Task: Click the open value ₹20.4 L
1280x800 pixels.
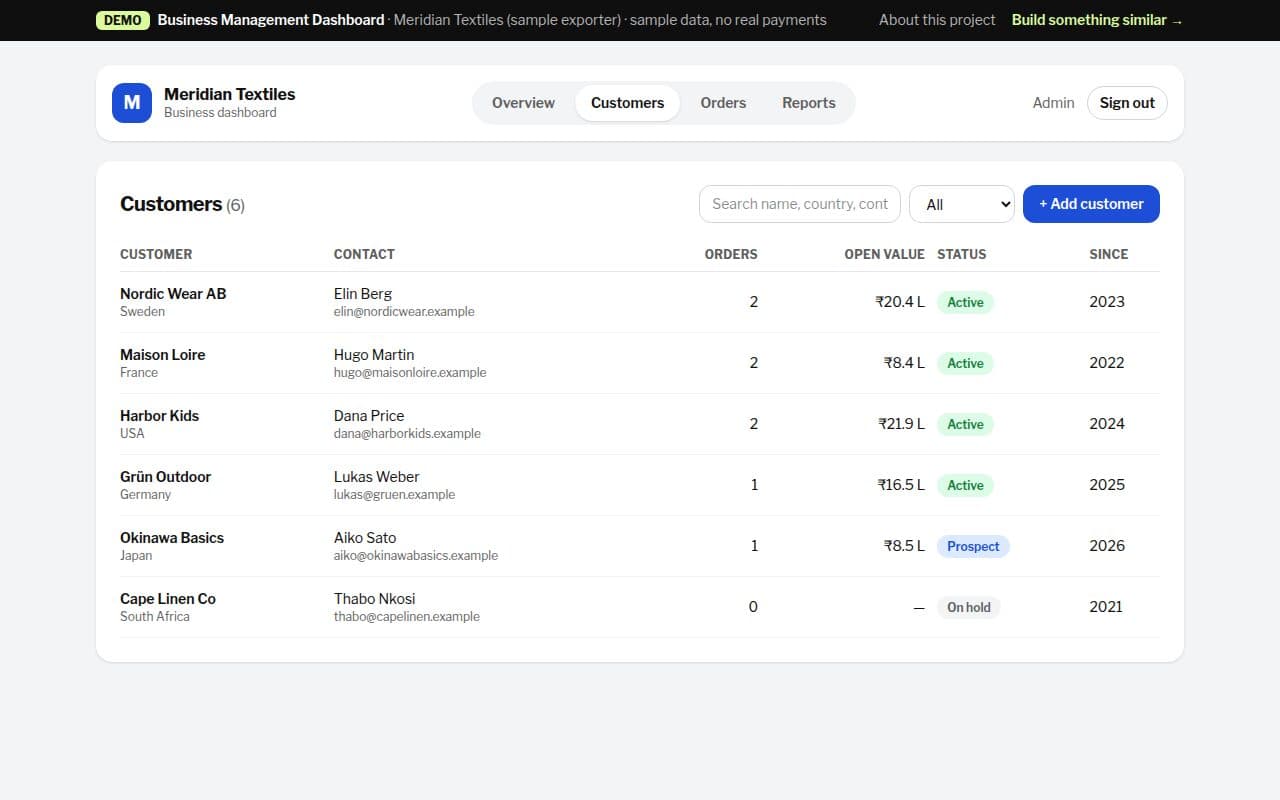Action: pos(900,302)
